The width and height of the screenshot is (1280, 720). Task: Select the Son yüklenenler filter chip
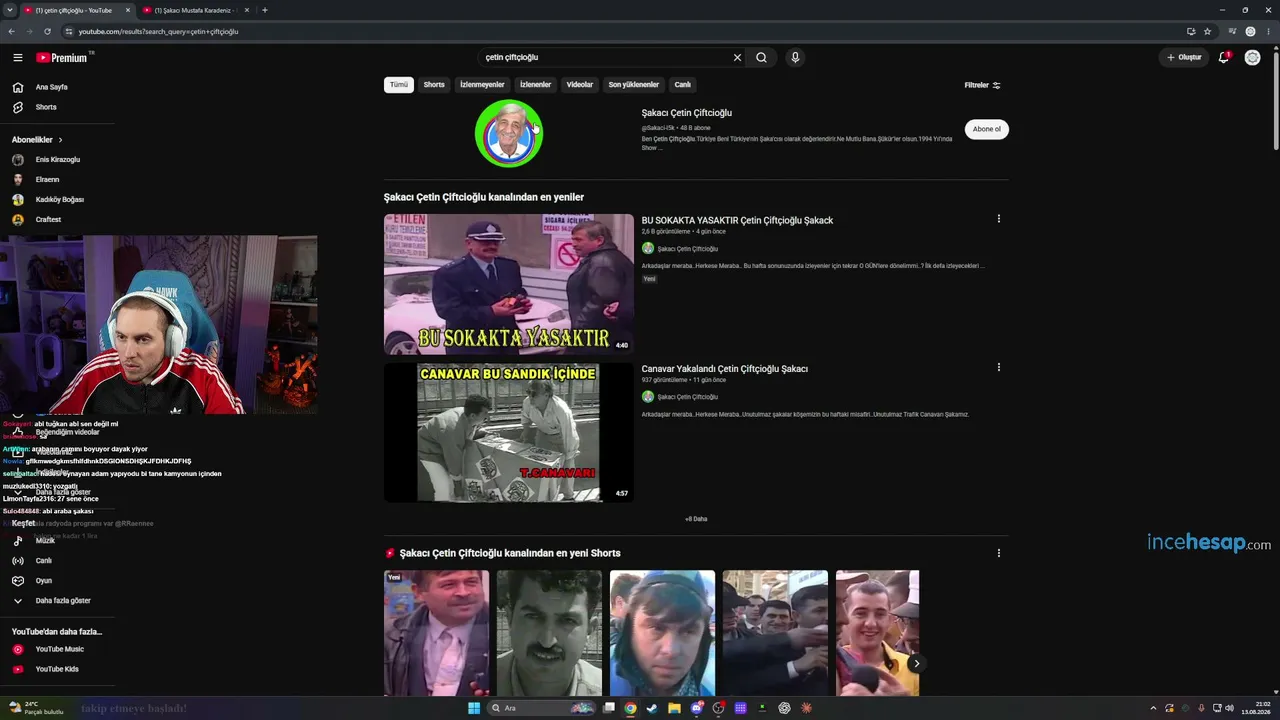point(634,85)
